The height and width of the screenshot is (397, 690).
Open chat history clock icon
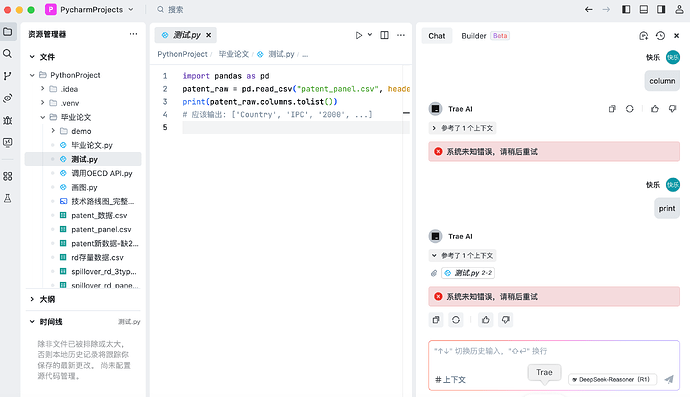coord(660,36)
